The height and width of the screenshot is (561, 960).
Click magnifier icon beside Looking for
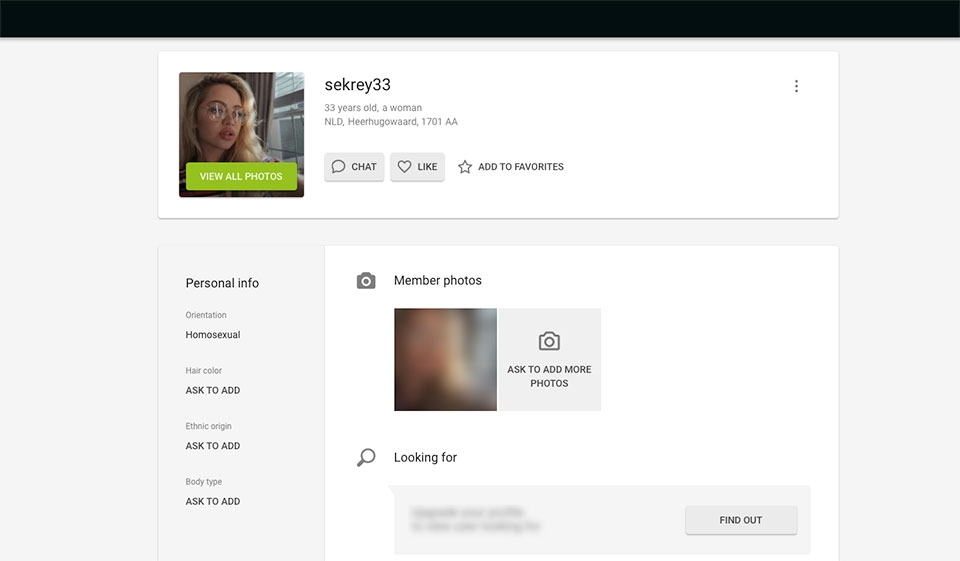tap(366, 458)
